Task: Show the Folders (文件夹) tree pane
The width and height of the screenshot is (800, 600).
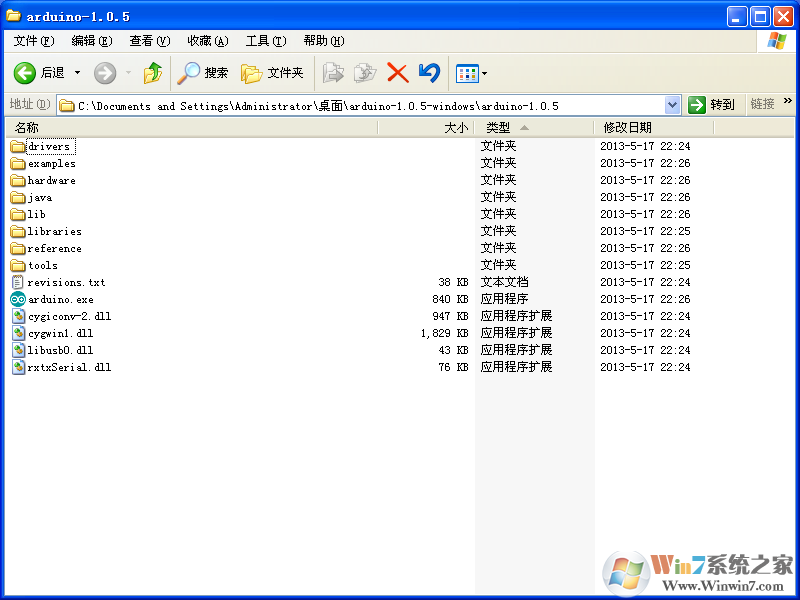Action: tap(273, 73)
